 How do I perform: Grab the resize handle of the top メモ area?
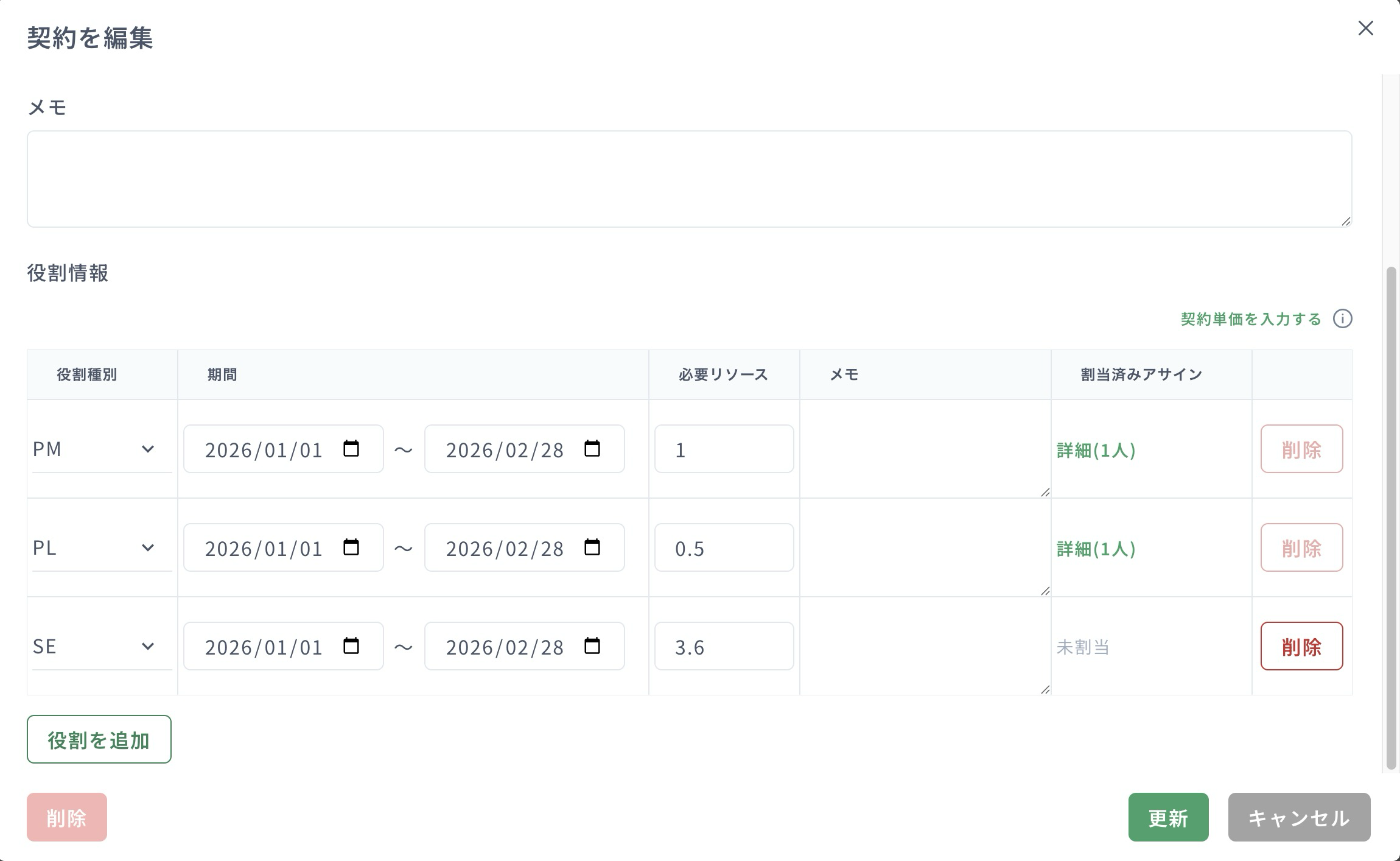1346,222
